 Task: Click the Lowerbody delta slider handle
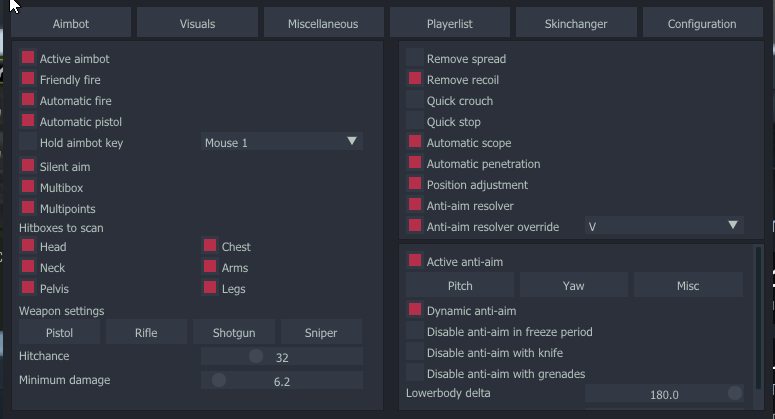(x=735, y=393)
